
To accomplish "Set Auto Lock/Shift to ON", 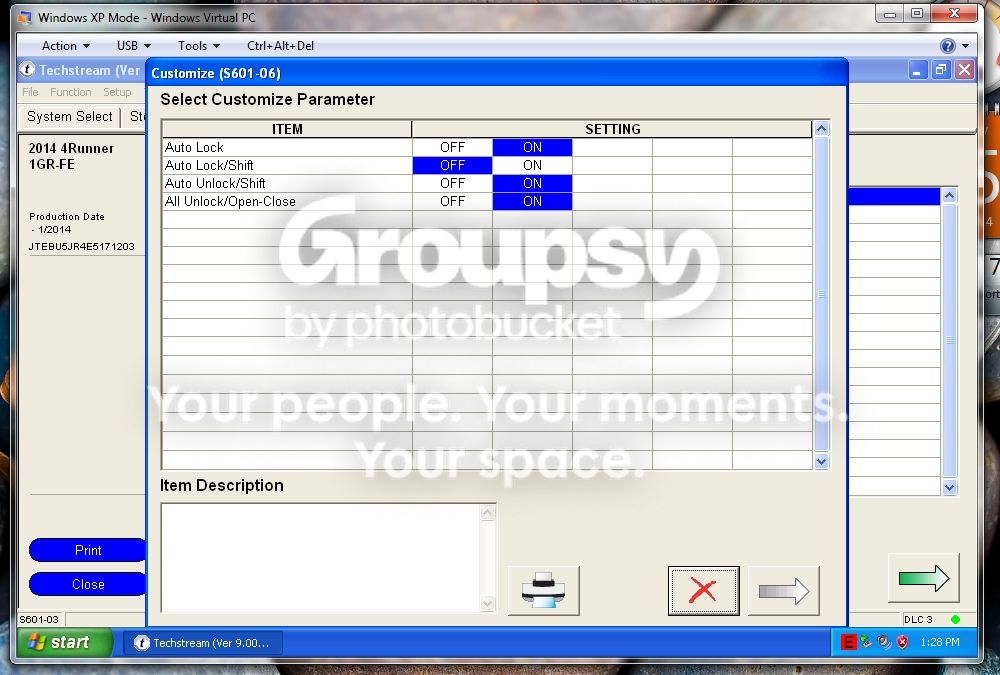I will 533,165.
